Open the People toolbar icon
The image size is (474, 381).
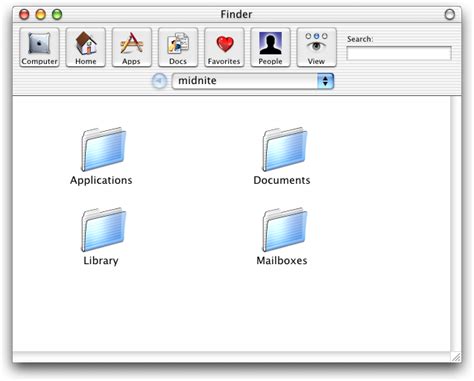click(x=270, y=47)
